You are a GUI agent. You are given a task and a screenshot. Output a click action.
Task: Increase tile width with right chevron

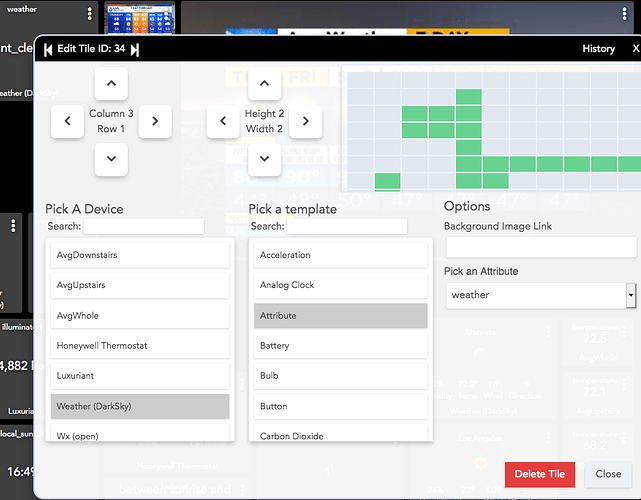tap(306, 122)
